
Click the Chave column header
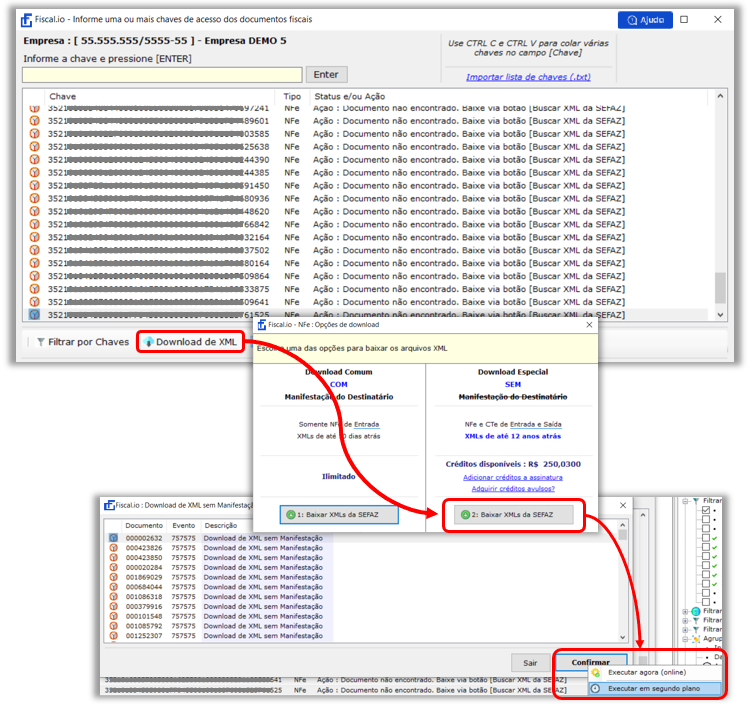[x=63, y=96]
